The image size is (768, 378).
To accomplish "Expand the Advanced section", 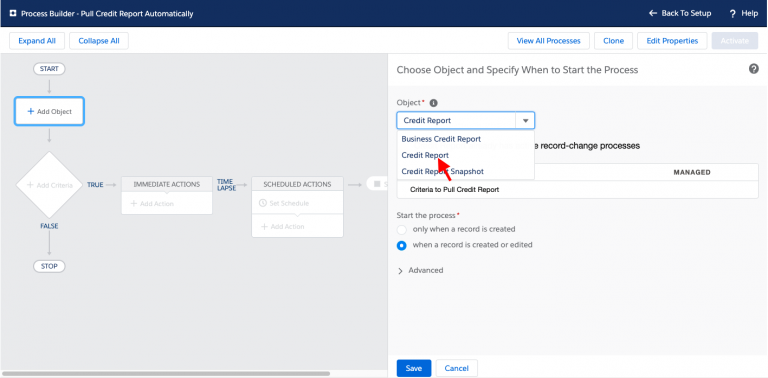I will 420,270.
